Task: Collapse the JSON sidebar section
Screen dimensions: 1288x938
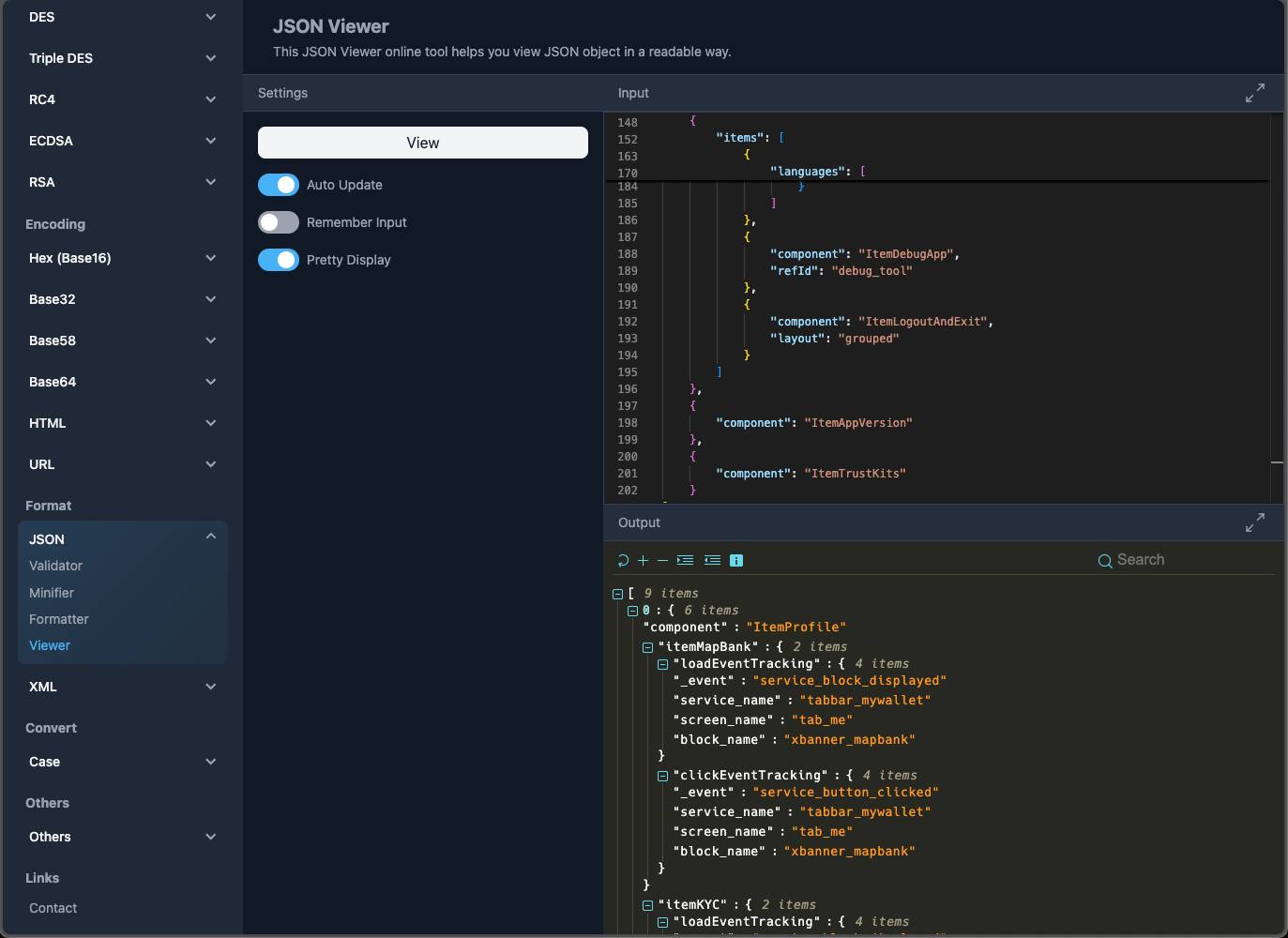Action: [x=123, y=539]
